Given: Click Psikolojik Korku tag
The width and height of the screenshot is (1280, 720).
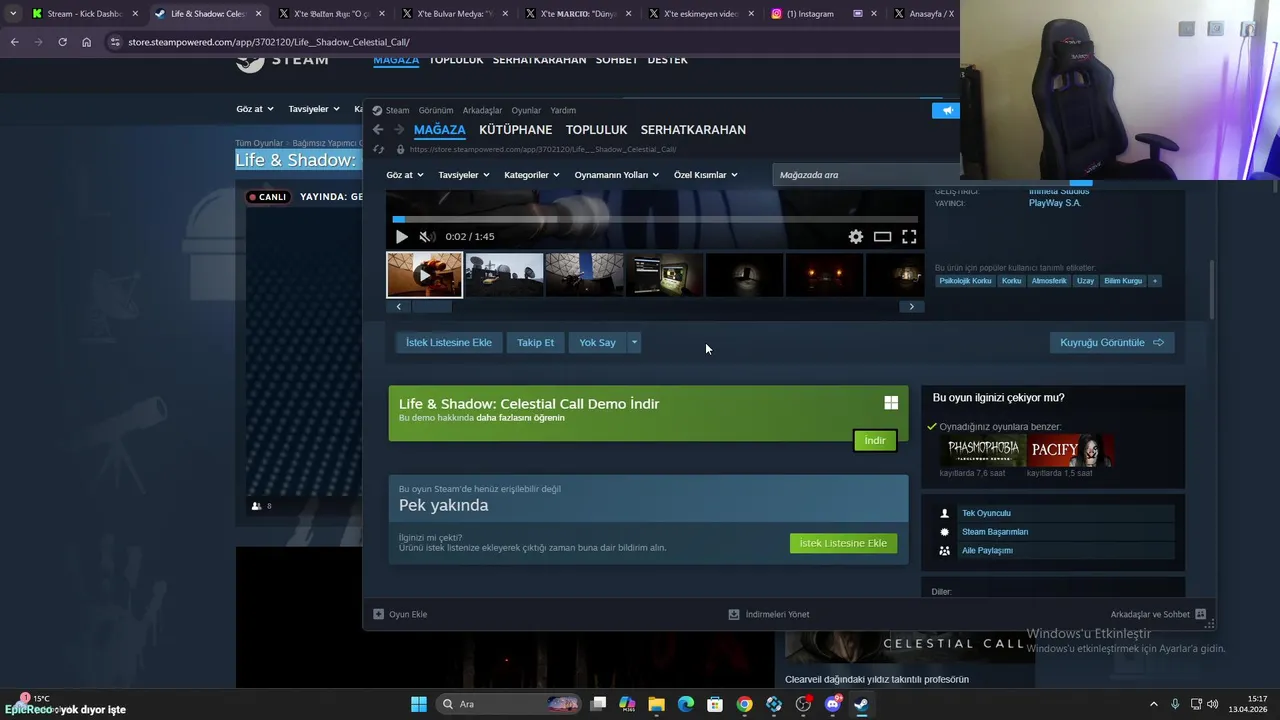Looking at the screenshot, I should (965, 281).
